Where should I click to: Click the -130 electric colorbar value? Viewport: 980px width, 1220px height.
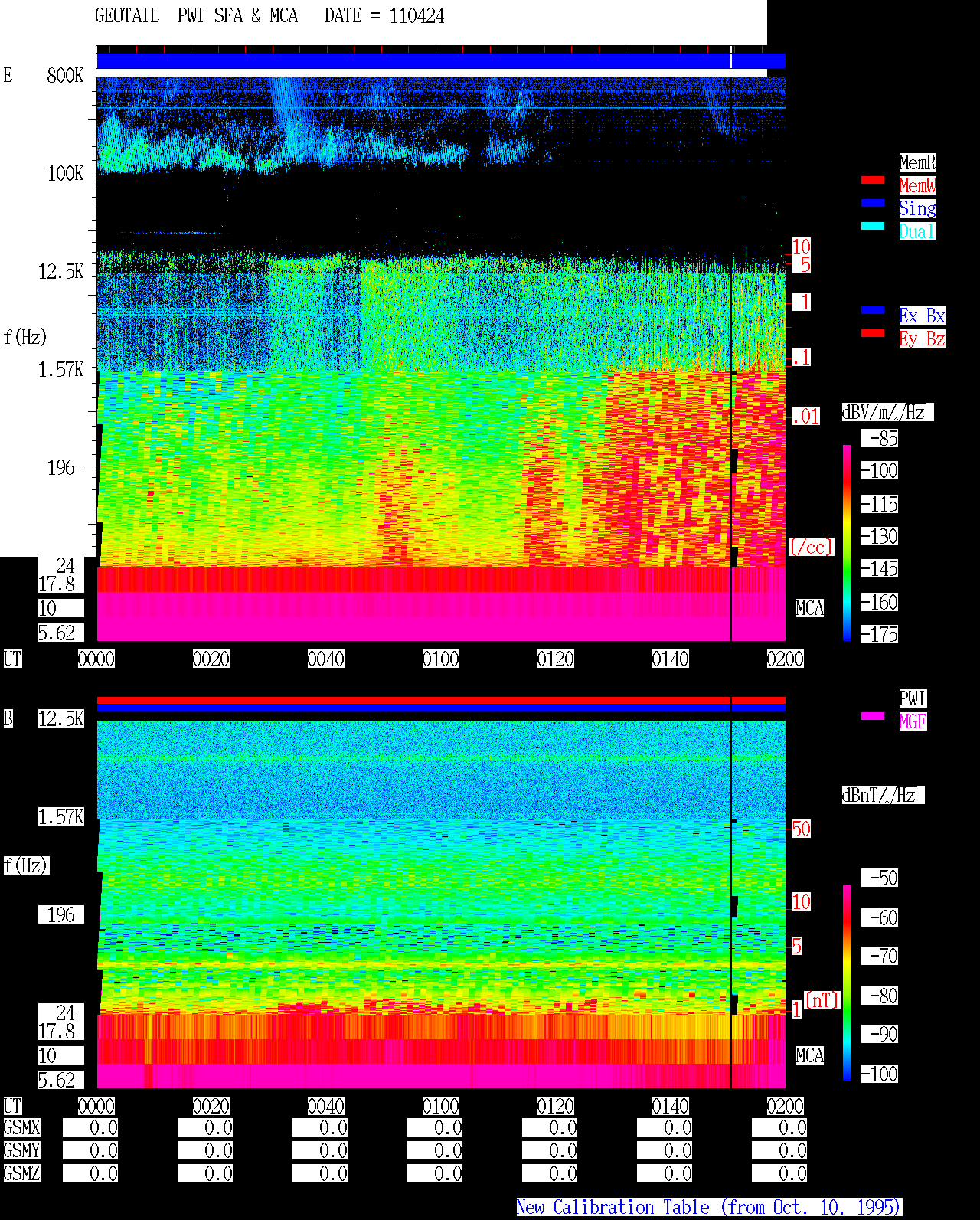coord(880,536)
